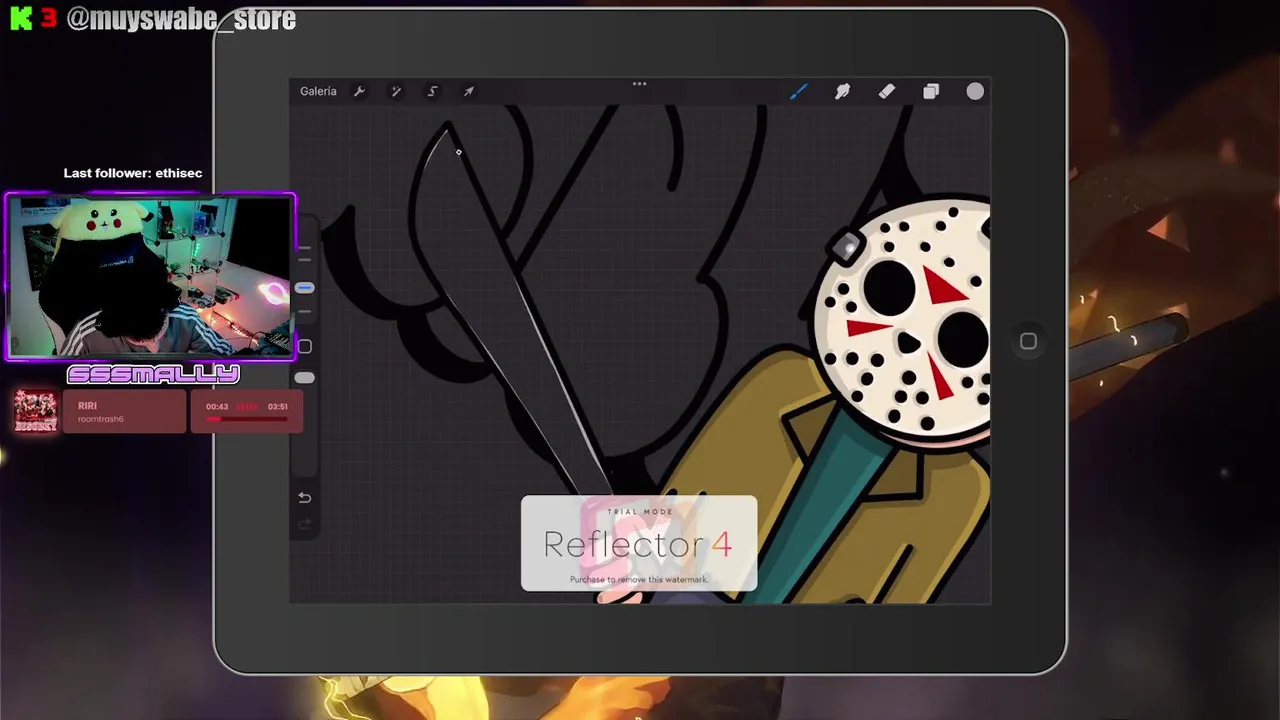Tap the square Modify button in sidebar

tap(305, 346)
